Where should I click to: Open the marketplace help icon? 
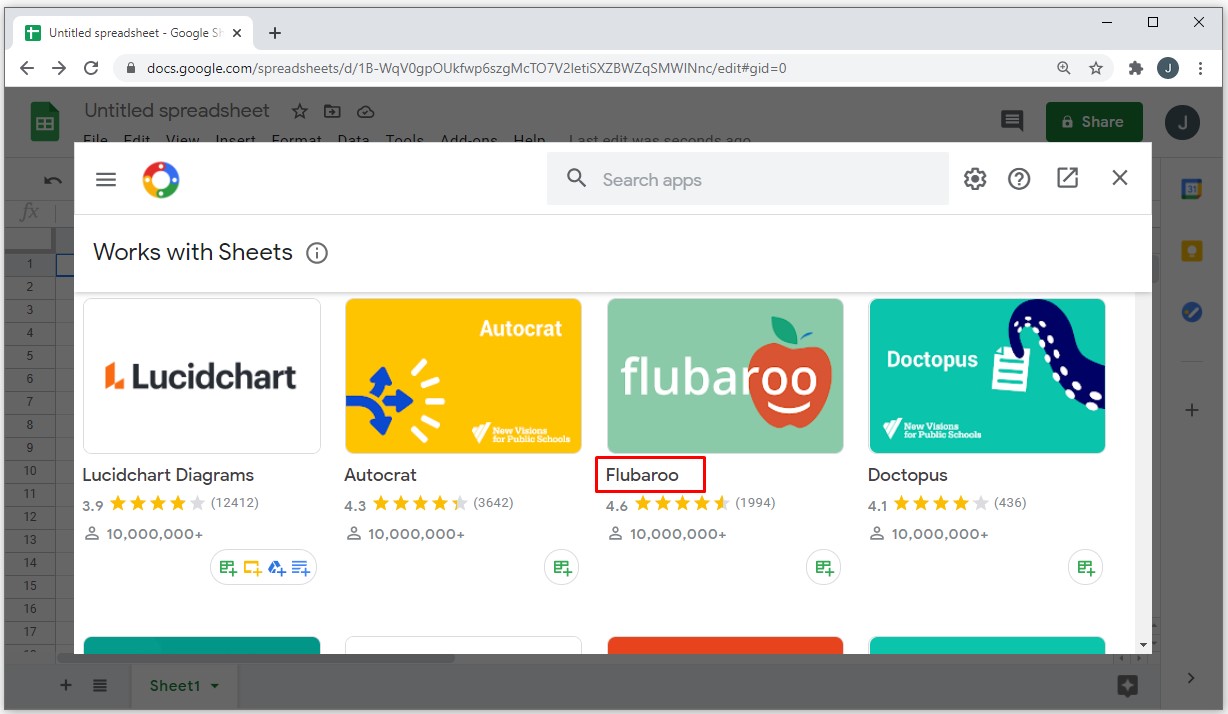pyautogui.click(x=1019, y=179)
